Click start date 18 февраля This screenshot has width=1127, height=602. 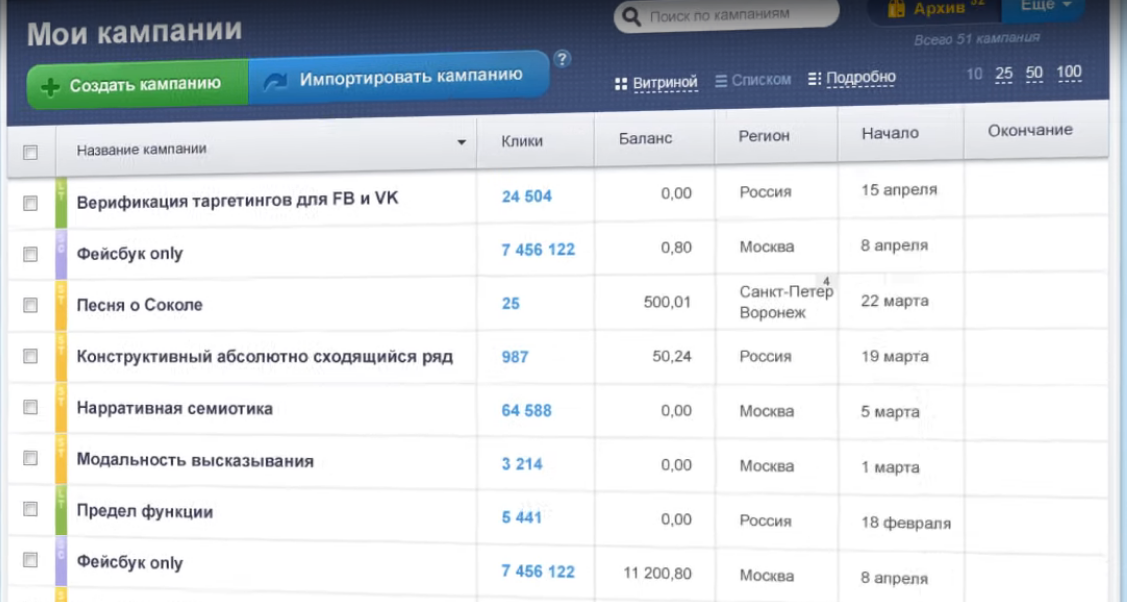[906, 523]
